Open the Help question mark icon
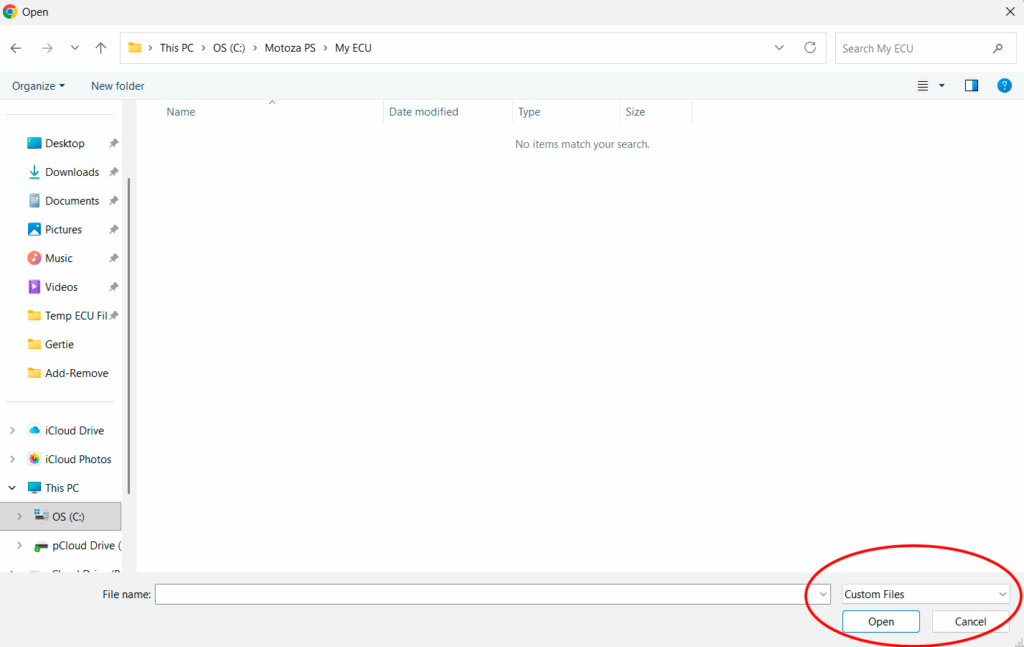The height and width of the screenshot is (647, 1024). (1004, 86)
